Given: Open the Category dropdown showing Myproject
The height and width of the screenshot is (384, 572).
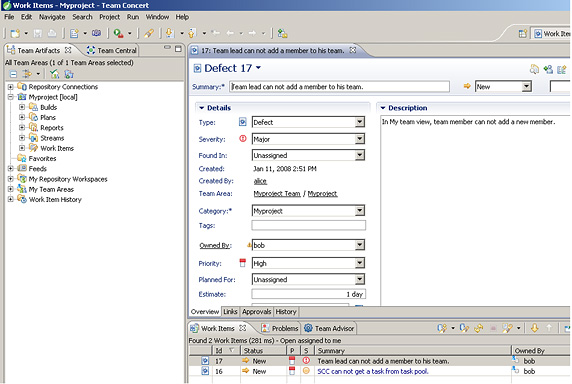Looking at the screenshot, I should (x=360, y=210).
